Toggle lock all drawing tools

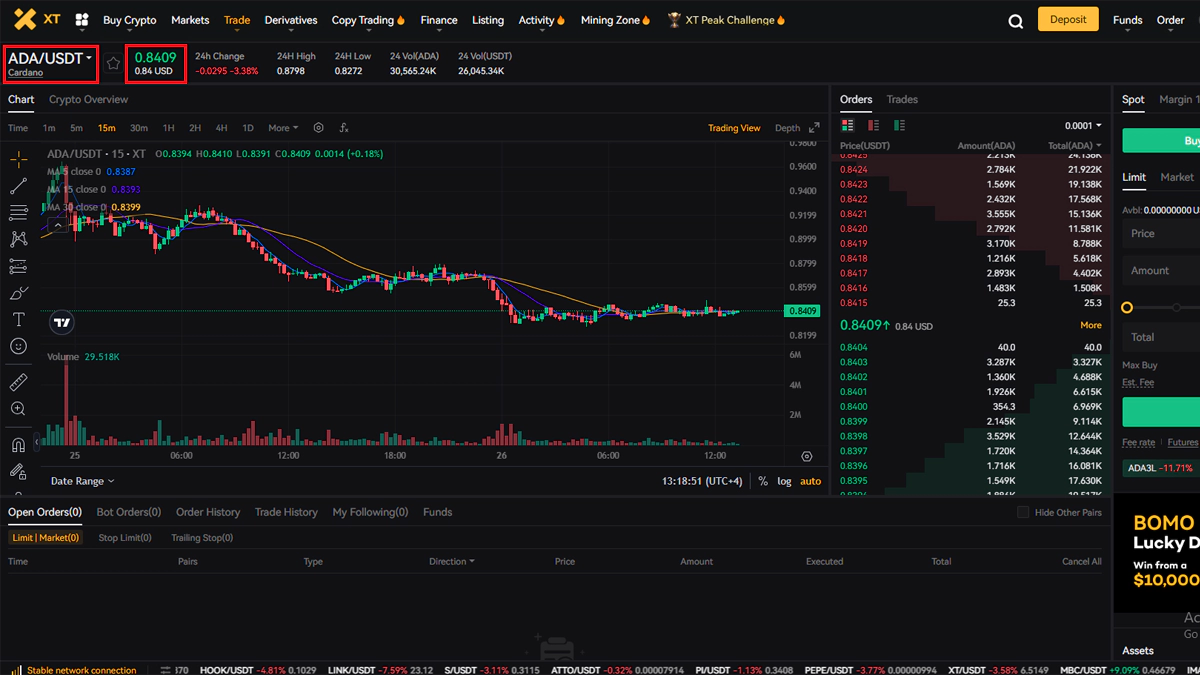point(18,471)
